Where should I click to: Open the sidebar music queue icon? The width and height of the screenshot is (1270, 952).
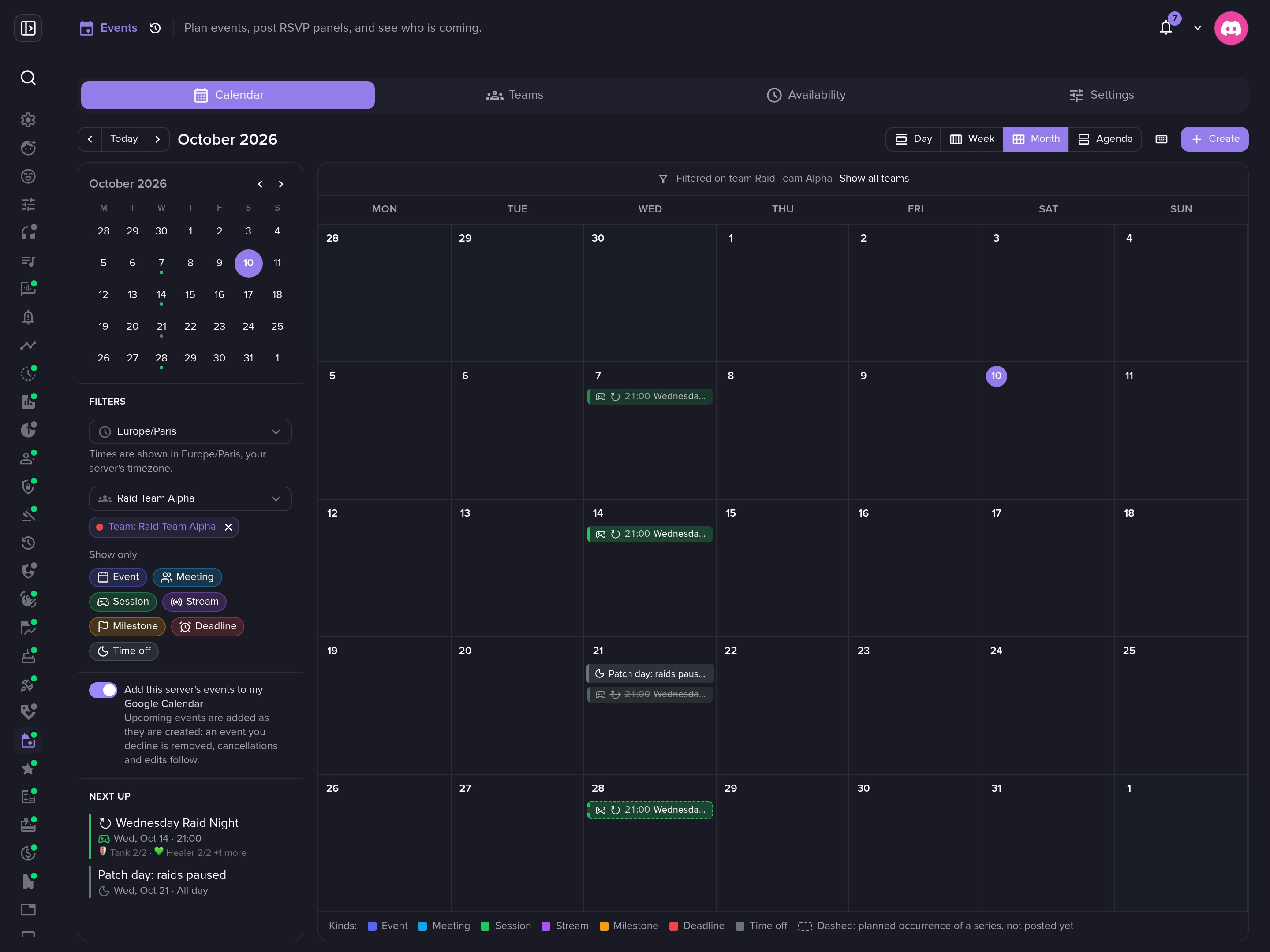pyautogui.click(x=28, y=261)
